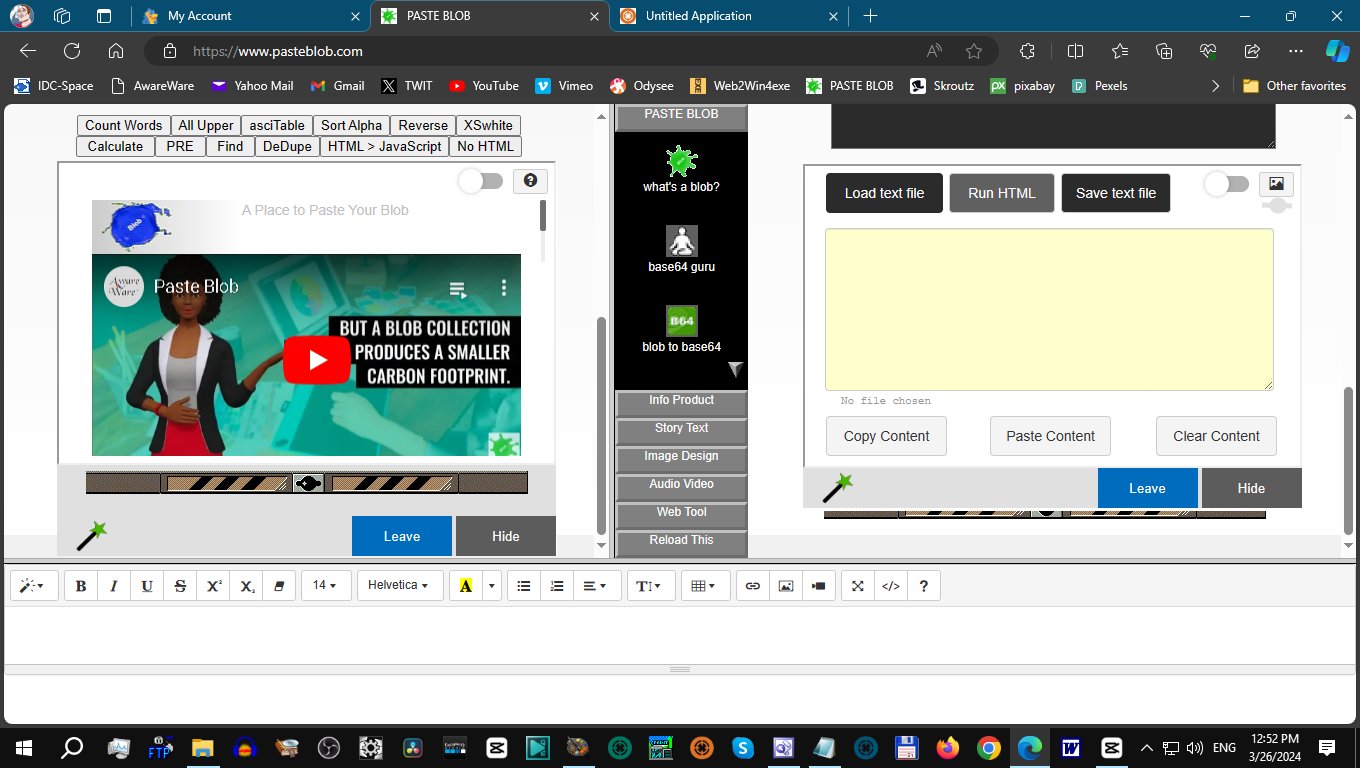Viewport: 1360px width, 768px height.
Task: Open editor help question mark
Action: 923,585
